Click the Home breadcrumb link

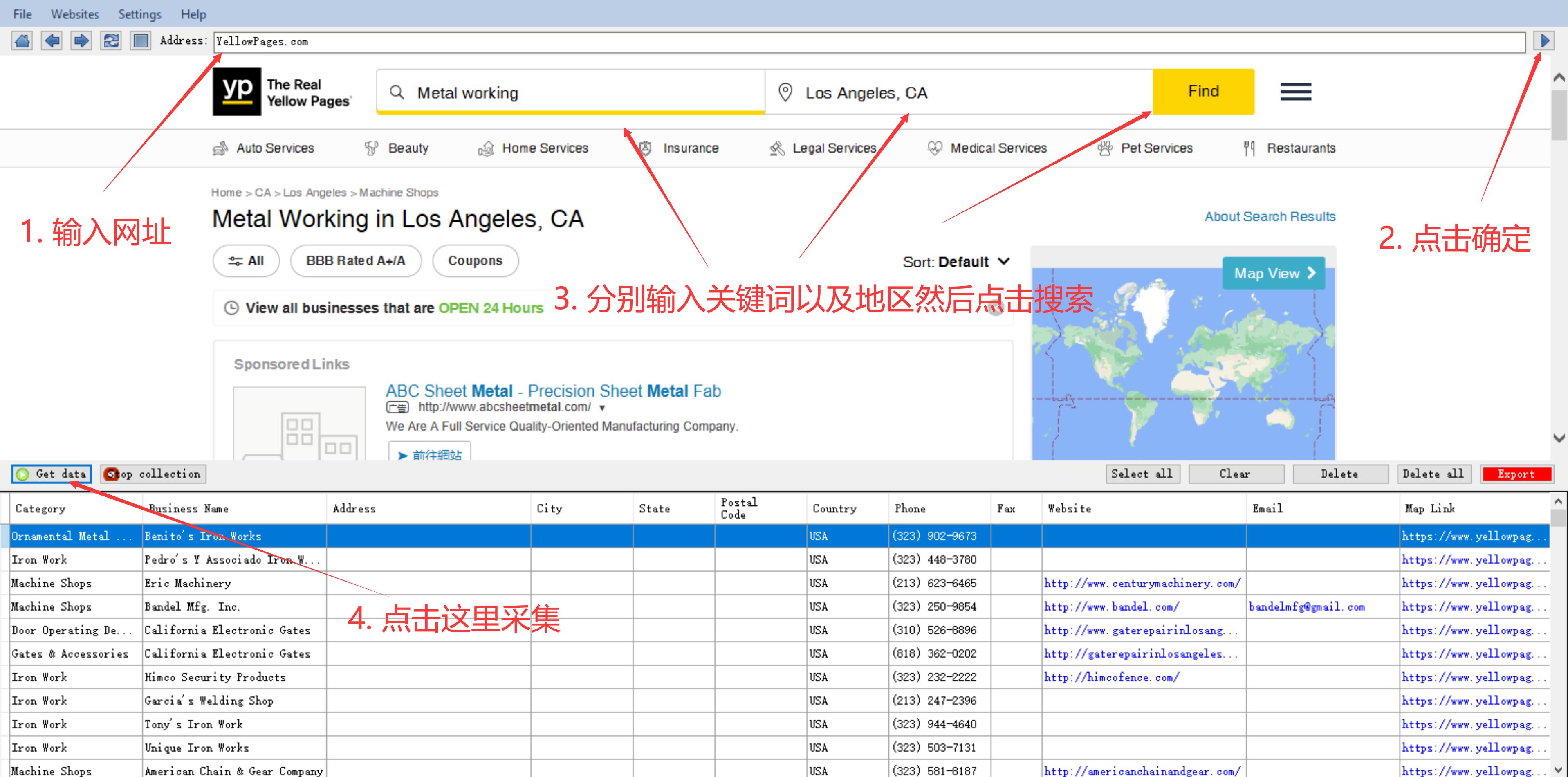tap(226, 193)
